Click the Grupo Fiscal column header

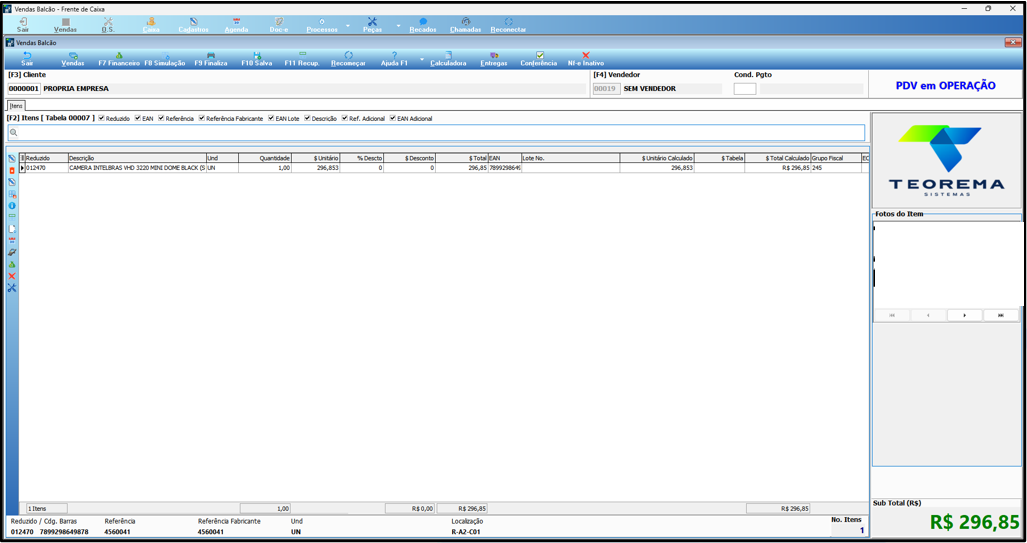(836, 159)
